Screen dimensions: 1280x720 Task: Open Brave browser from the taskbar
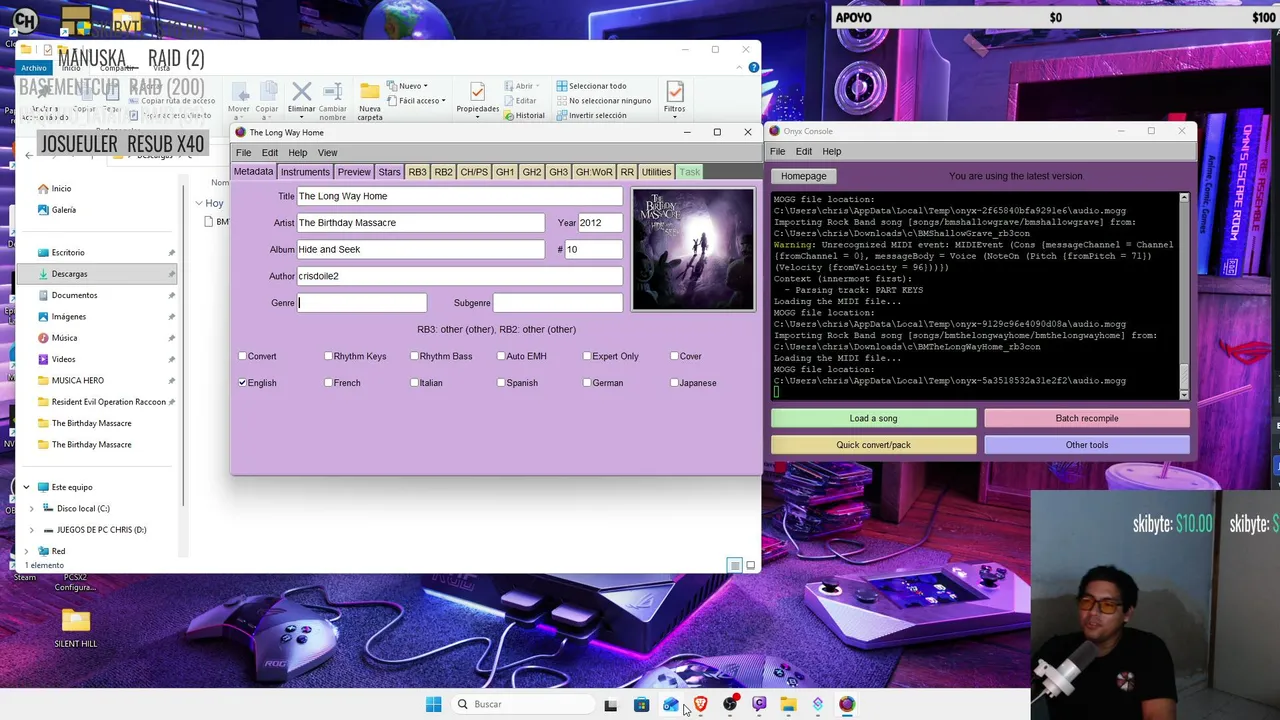pos(700,704)
